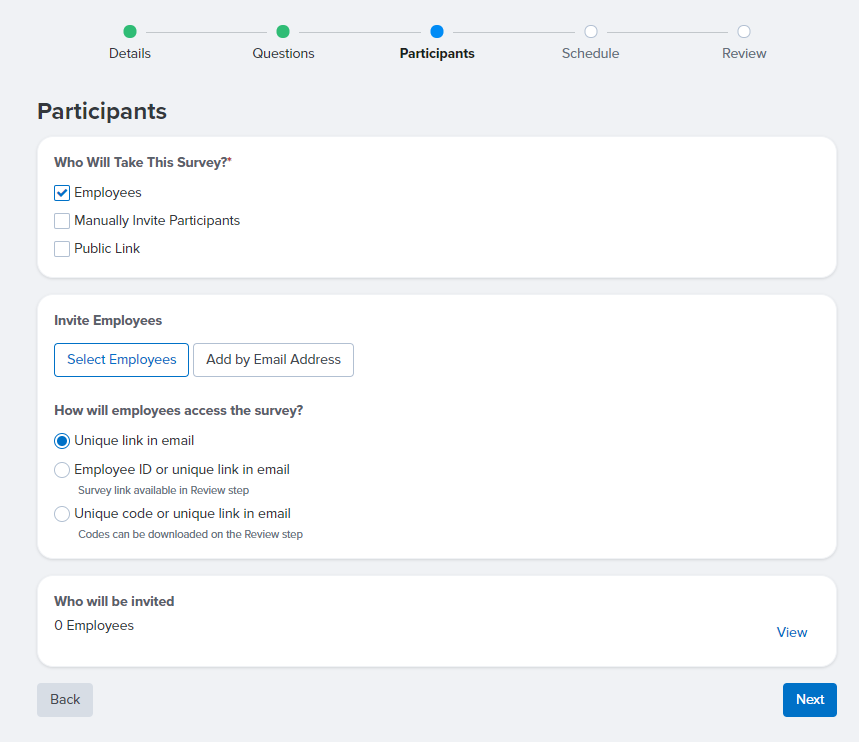This screenshot has width=859, height=742.
Task: Switch to the Select Employees tab
Action: point(121,360)
